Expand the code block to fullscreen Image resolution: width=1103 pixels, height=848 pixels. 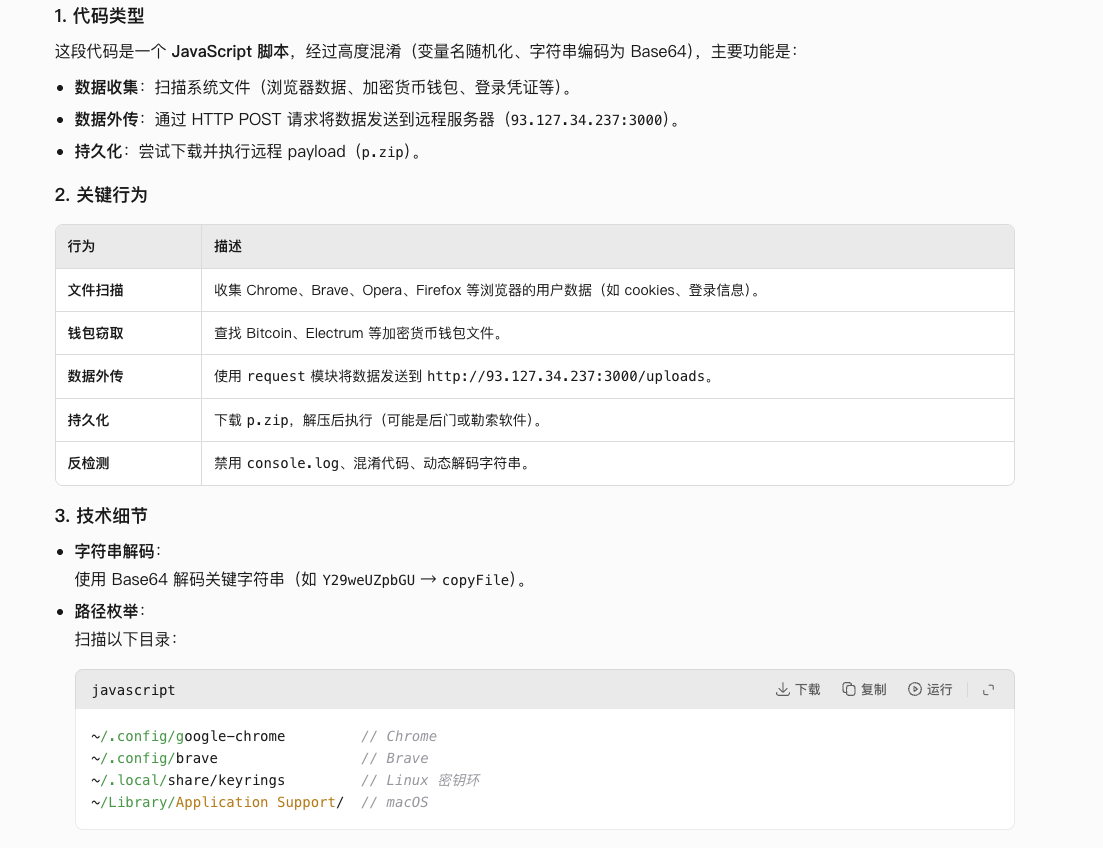[x=988, y=689]
